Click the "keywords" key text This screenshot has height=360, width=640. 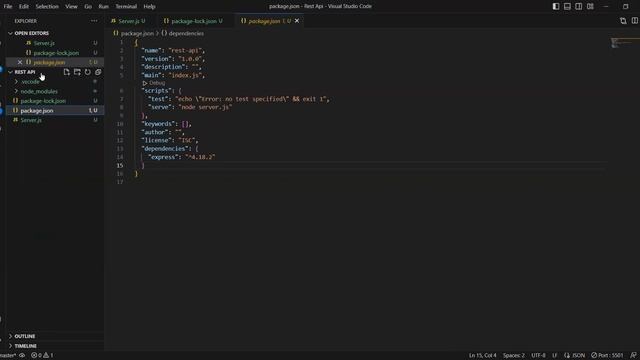158,124
